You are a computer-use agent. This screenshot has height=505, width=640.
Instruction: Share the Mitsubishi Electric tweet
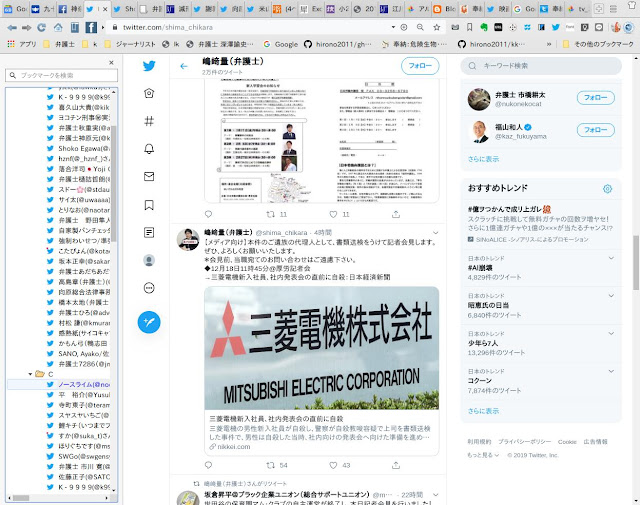click(396, 465)
